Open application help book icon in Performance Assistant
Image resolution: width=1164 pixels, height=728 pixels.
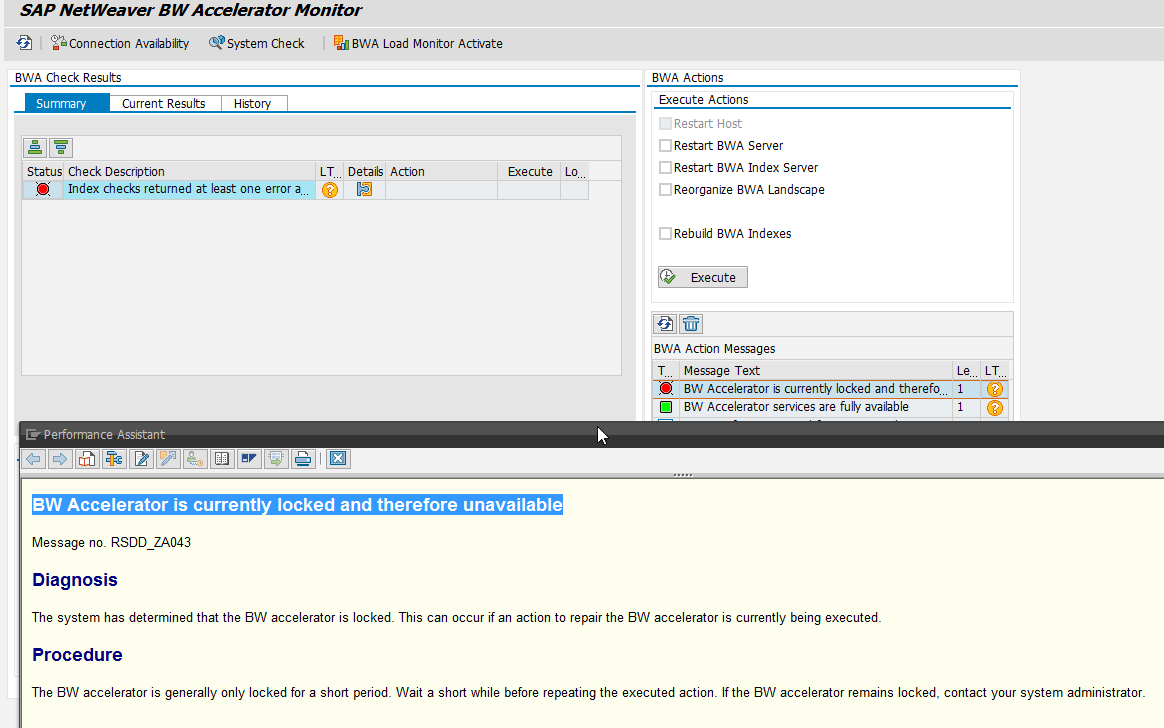[x=87, y=459]
